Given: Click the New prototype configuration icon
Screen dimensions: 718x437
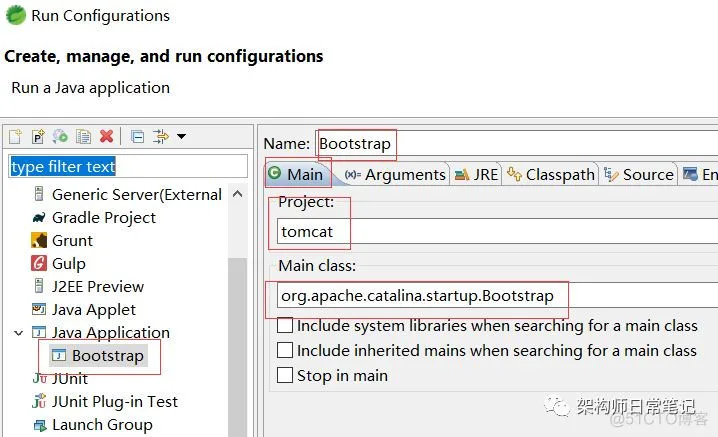Looking at the screenshot, I should [x=38, y=136].
